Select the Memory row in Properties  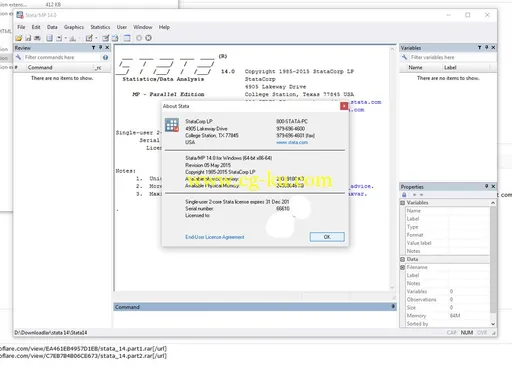coord(447,315)
